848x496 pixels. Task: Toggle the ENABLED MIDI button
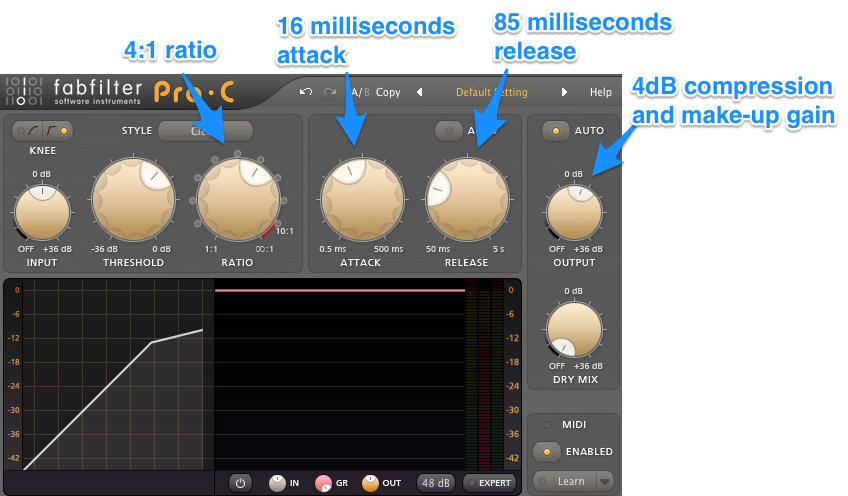[x=547, y=451]
